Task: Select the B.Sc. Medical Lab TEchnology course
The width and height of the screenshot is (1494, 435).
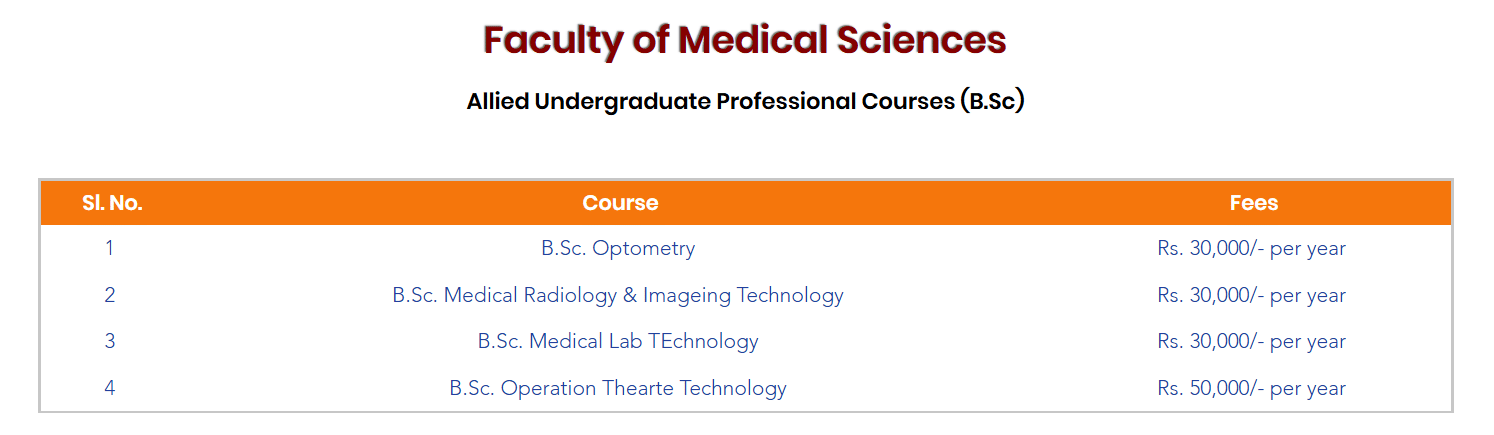Action: coord(618,341)
